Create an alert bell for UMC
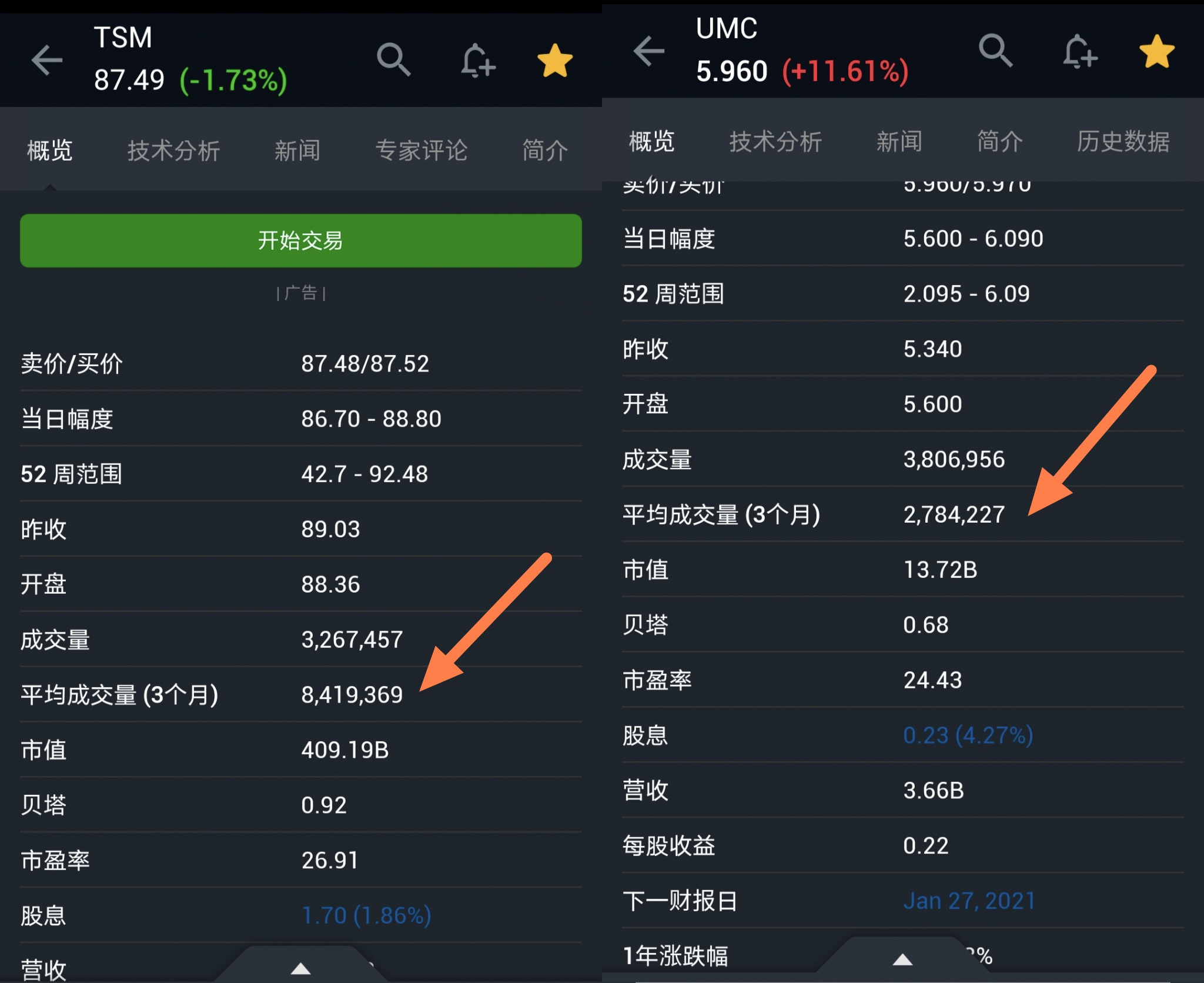This screenshot has height=983, width=1204. point(1079,51)
